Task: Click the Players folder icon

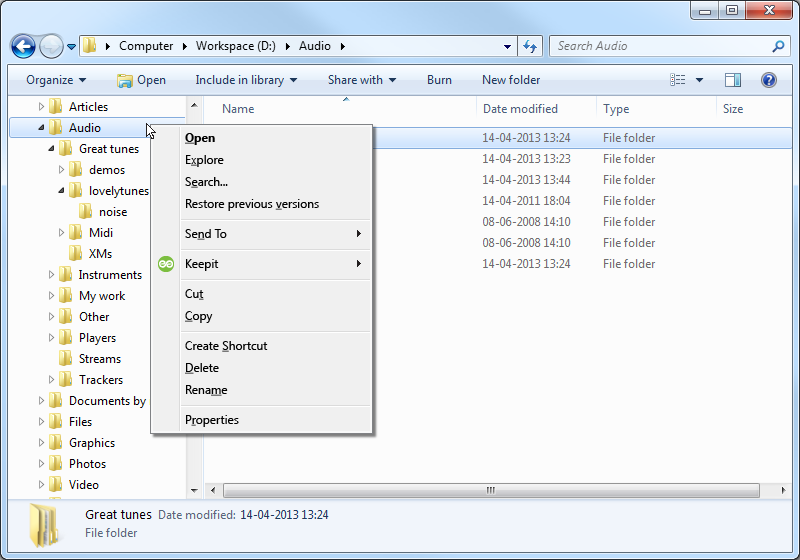Action: tap(65, 337)
